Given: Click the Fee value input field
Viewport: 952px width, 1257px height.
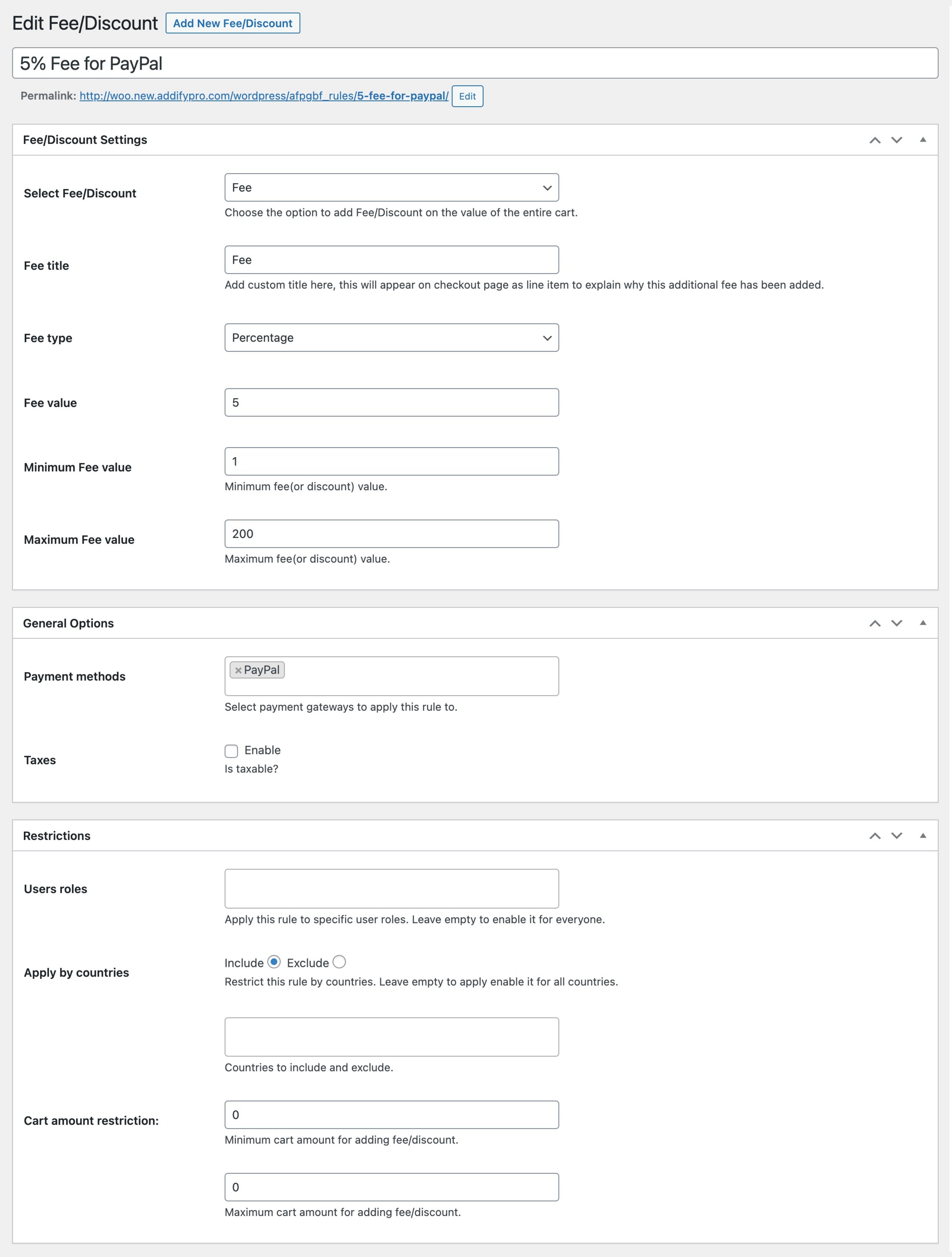Looking at the screenshot, I should (x=391, y=402).
